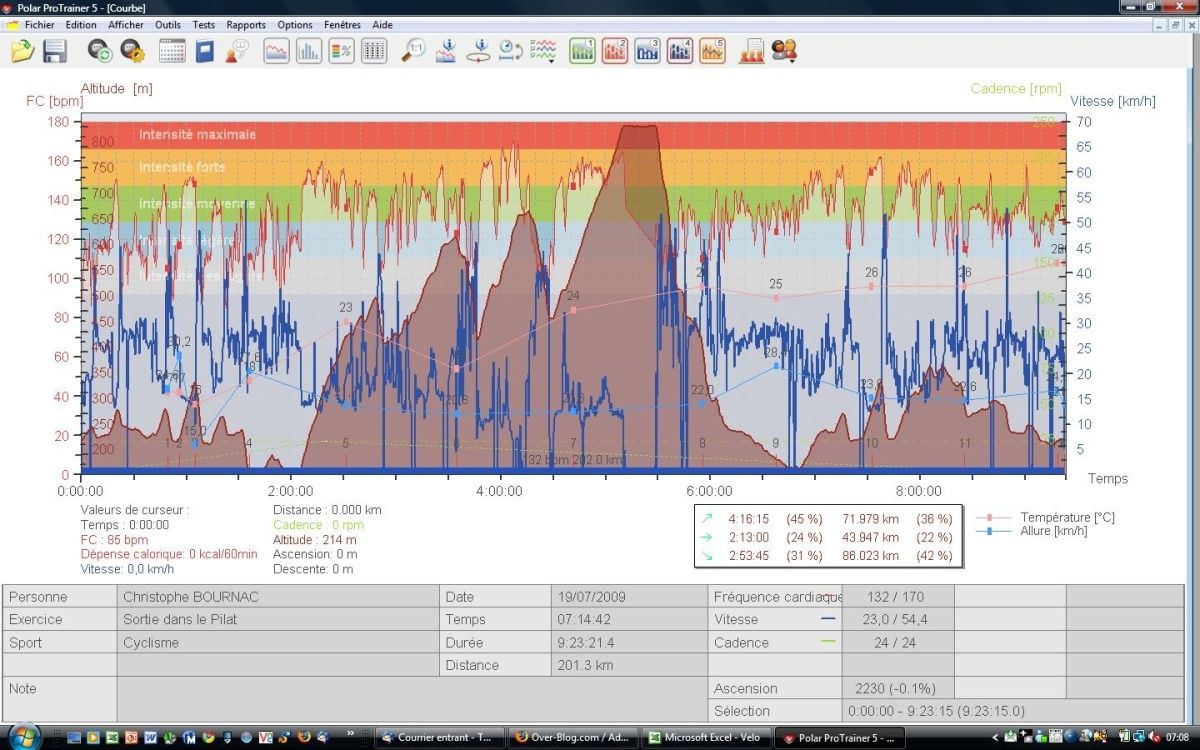Select graph layout 4 icon
This screenshot has height=750, width=1200.
[x=680, y=50]
